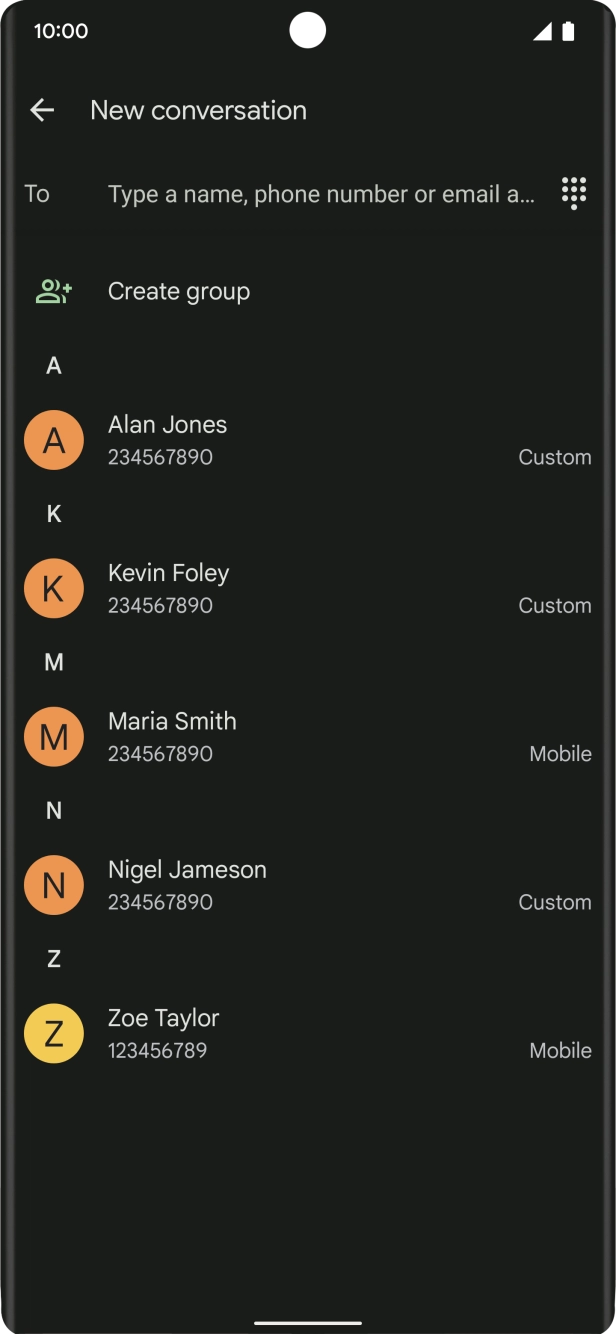Tap Zoe Taylor's number 123456789
This screenshot has width=616, height=1334.
(x=157, y=1051)
